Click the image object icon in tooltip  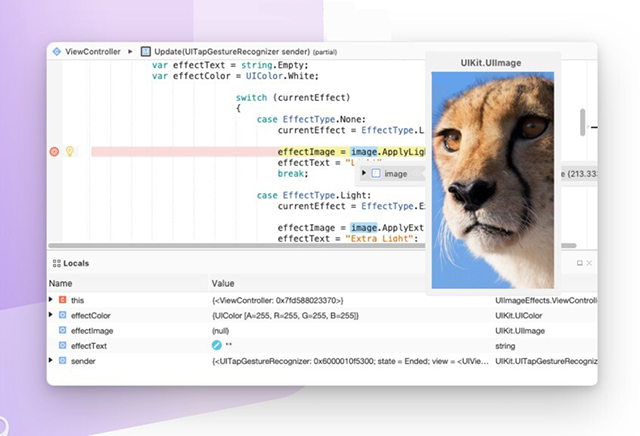pos(376,174)
